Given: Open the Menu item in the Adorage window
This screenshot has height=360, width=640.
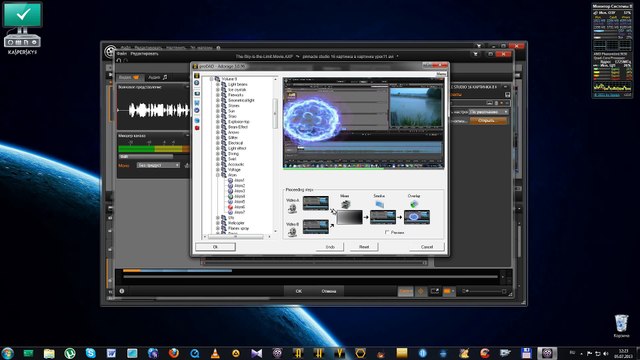Looking at the screenshot, I should click(x=441, y=74).
